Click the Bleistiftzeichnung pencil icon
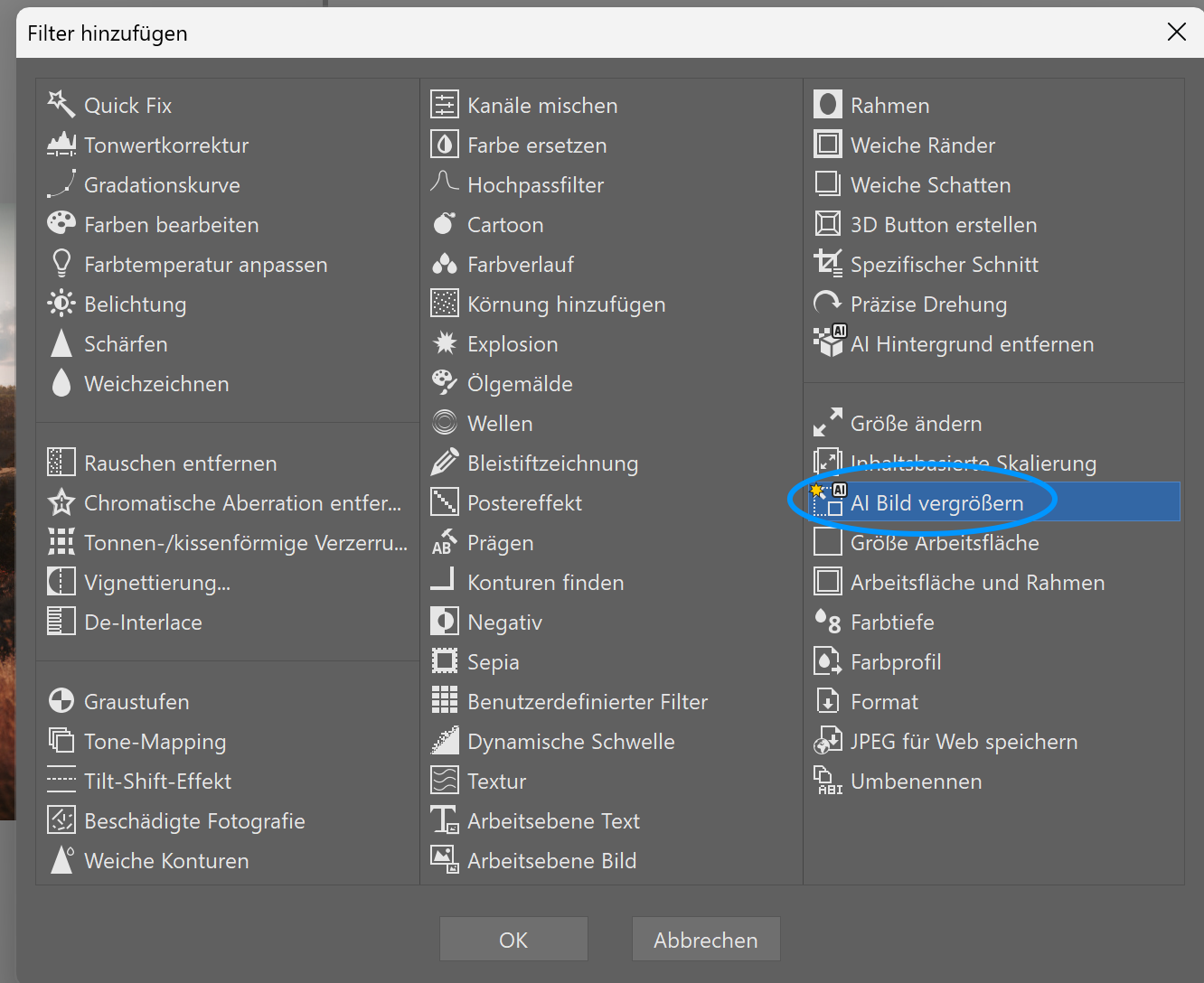 (x=444, y=463)
